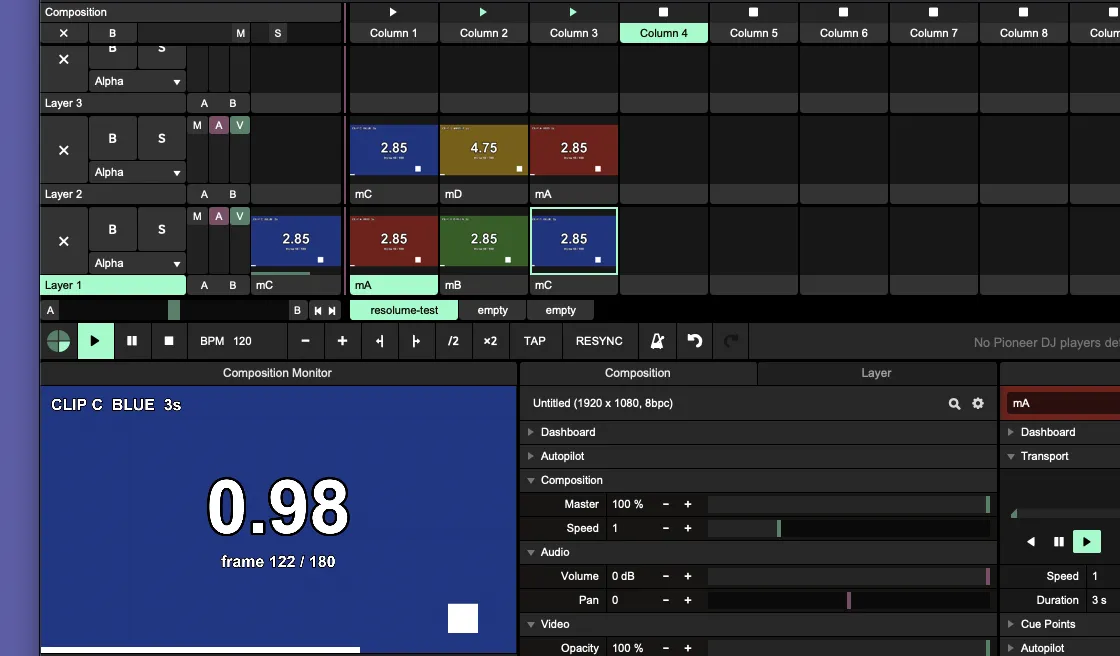Select the resolume-test deck tab
Image resolution: width=1120 pixels, height=656 pixels.
(x=404, y=310)
